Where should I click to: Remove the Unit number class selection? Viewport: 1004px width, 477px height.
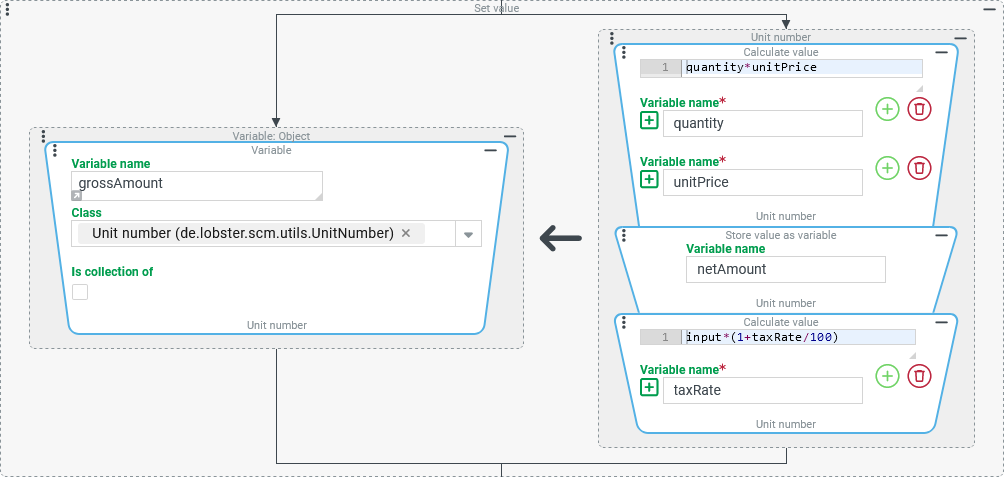(406, 233)
